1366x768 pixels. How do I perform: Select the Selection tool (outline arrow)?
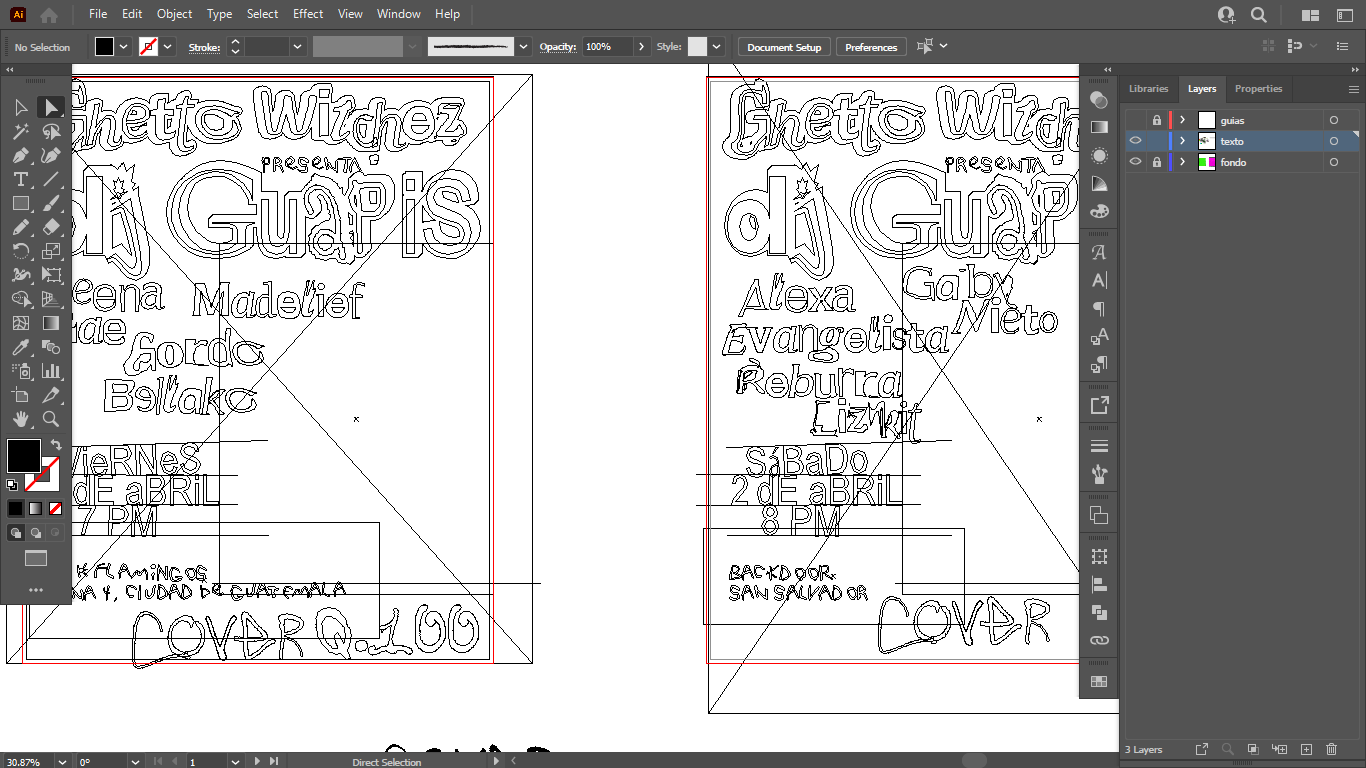[x=20, y=107]
